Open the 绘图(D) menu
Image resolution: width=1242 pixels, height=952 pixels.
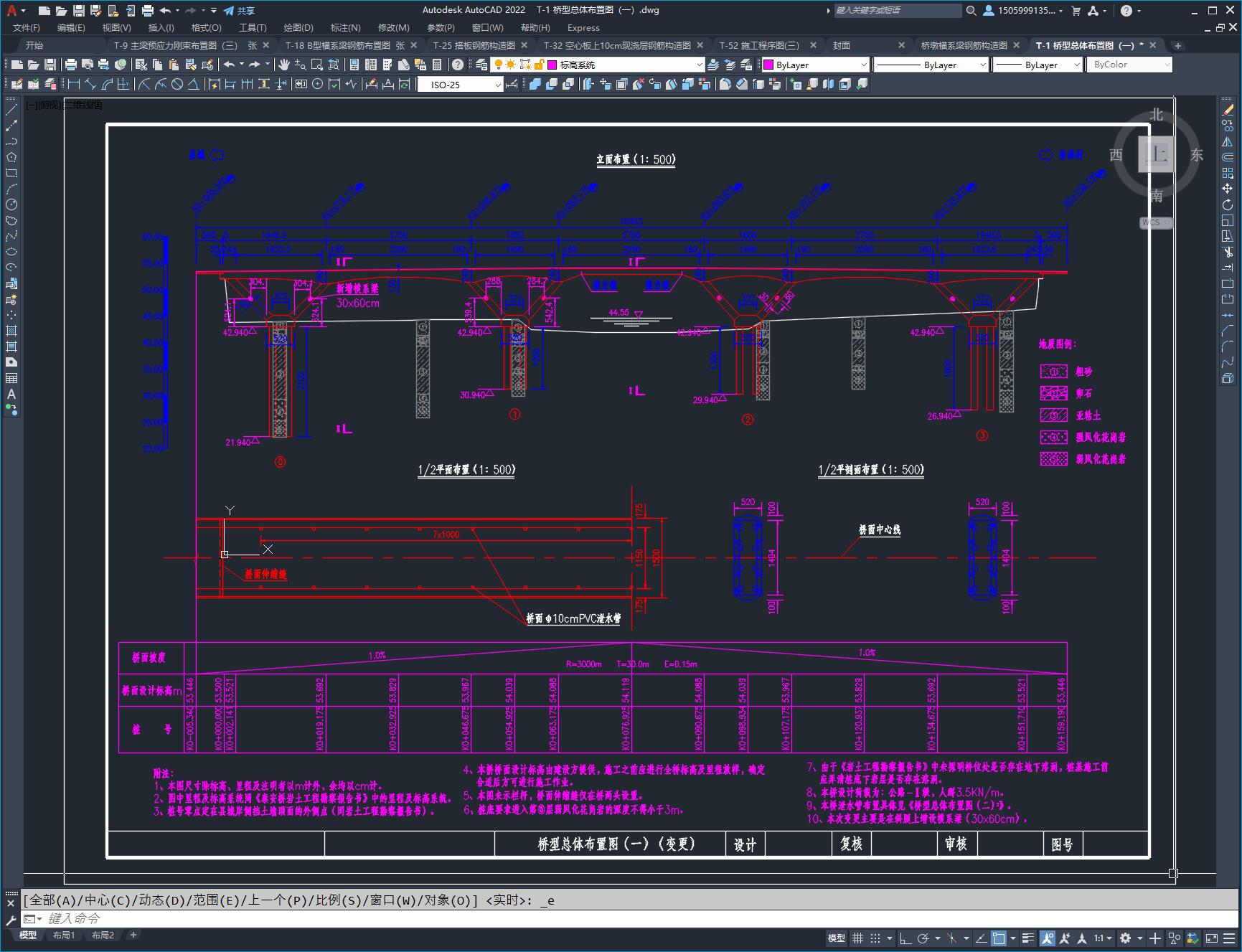coord(298,27)
